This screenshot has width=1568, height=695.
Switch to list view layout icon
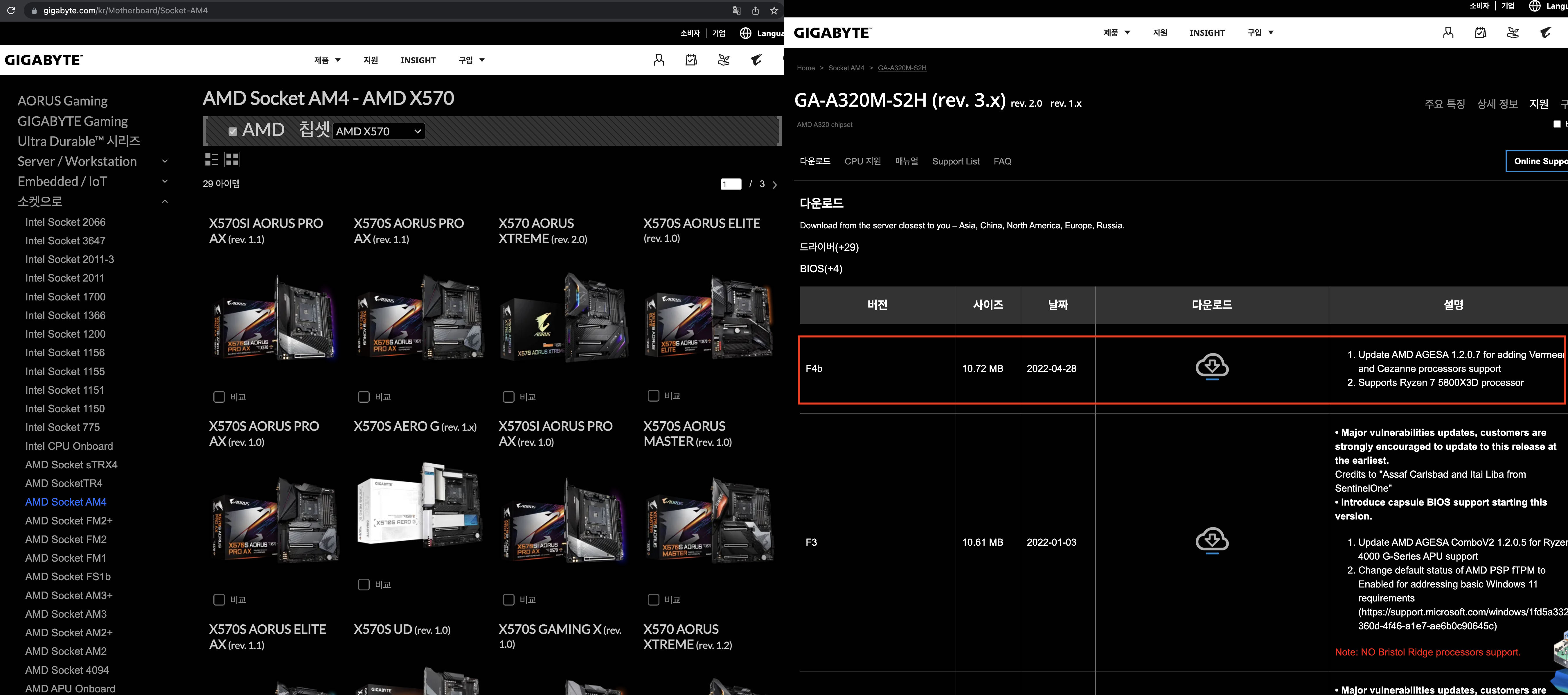tap(211, 160)
